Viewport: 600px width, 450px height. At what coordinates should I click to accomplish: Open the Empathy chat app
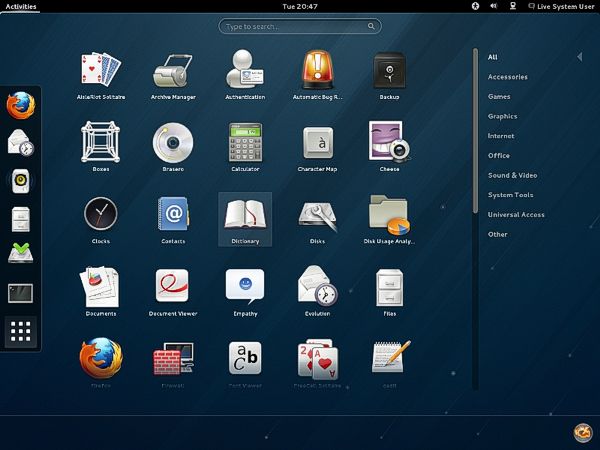click(x=245, y=292)
